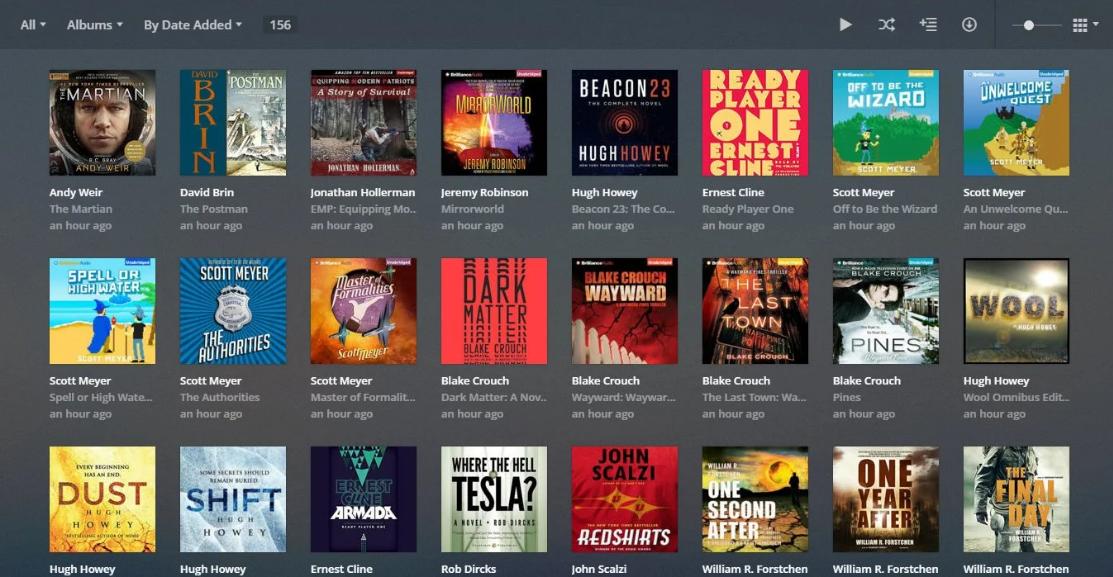Click Blake Crouch link under Dark Matter
Viewport: 1113px width, 577px height.
tap(475, 381)
